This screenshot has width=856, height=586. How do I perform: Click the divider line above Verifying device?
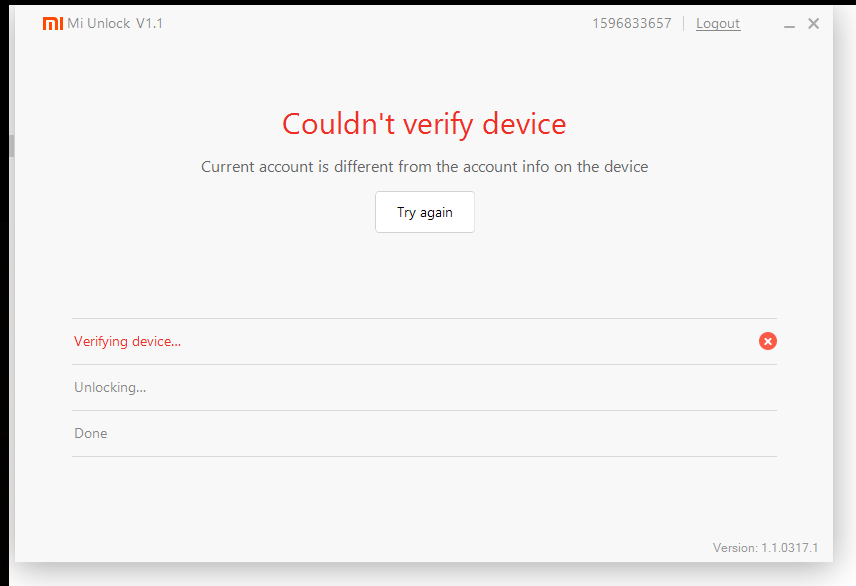tap(424, 319)
